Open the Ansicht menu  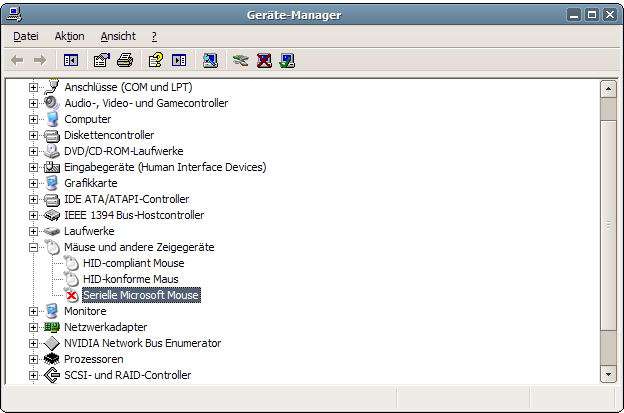[x=118, y=36]
